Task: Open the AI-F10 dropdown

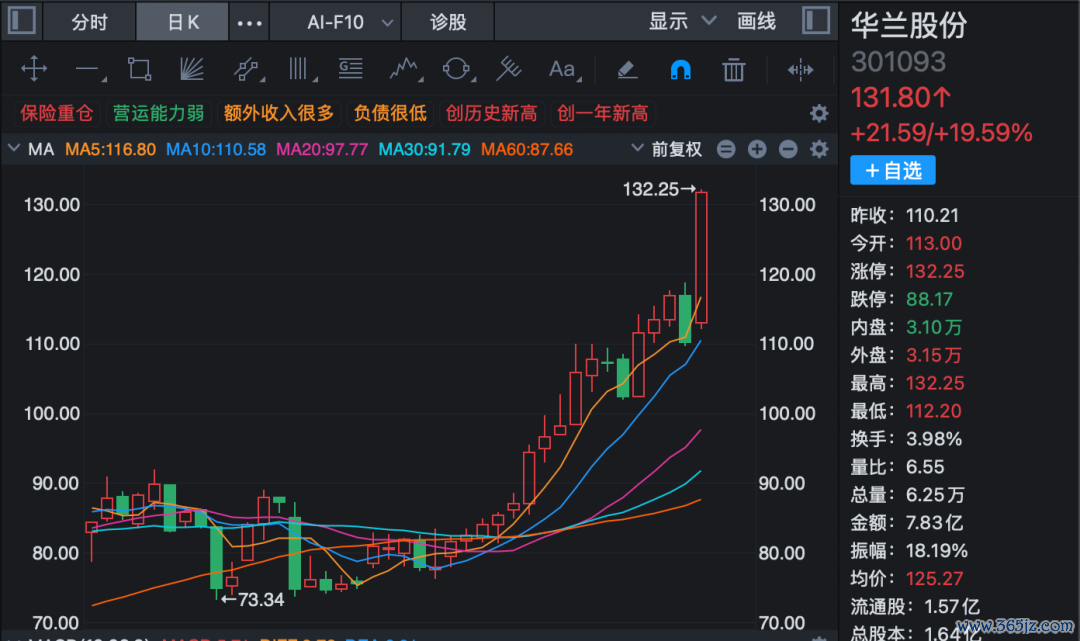Action: click(335, 21)
